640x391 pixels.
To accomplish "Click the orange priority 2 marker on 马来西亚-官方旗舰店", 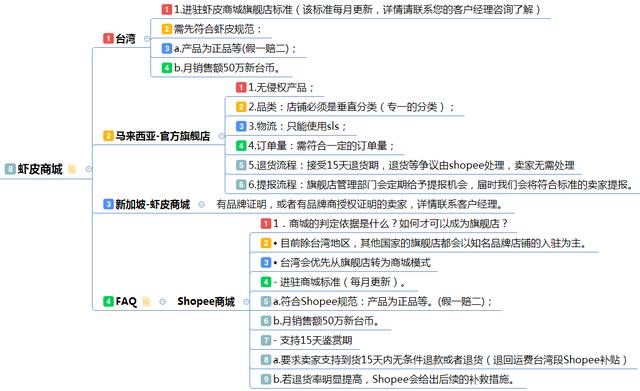I will (x=108, y=136).
